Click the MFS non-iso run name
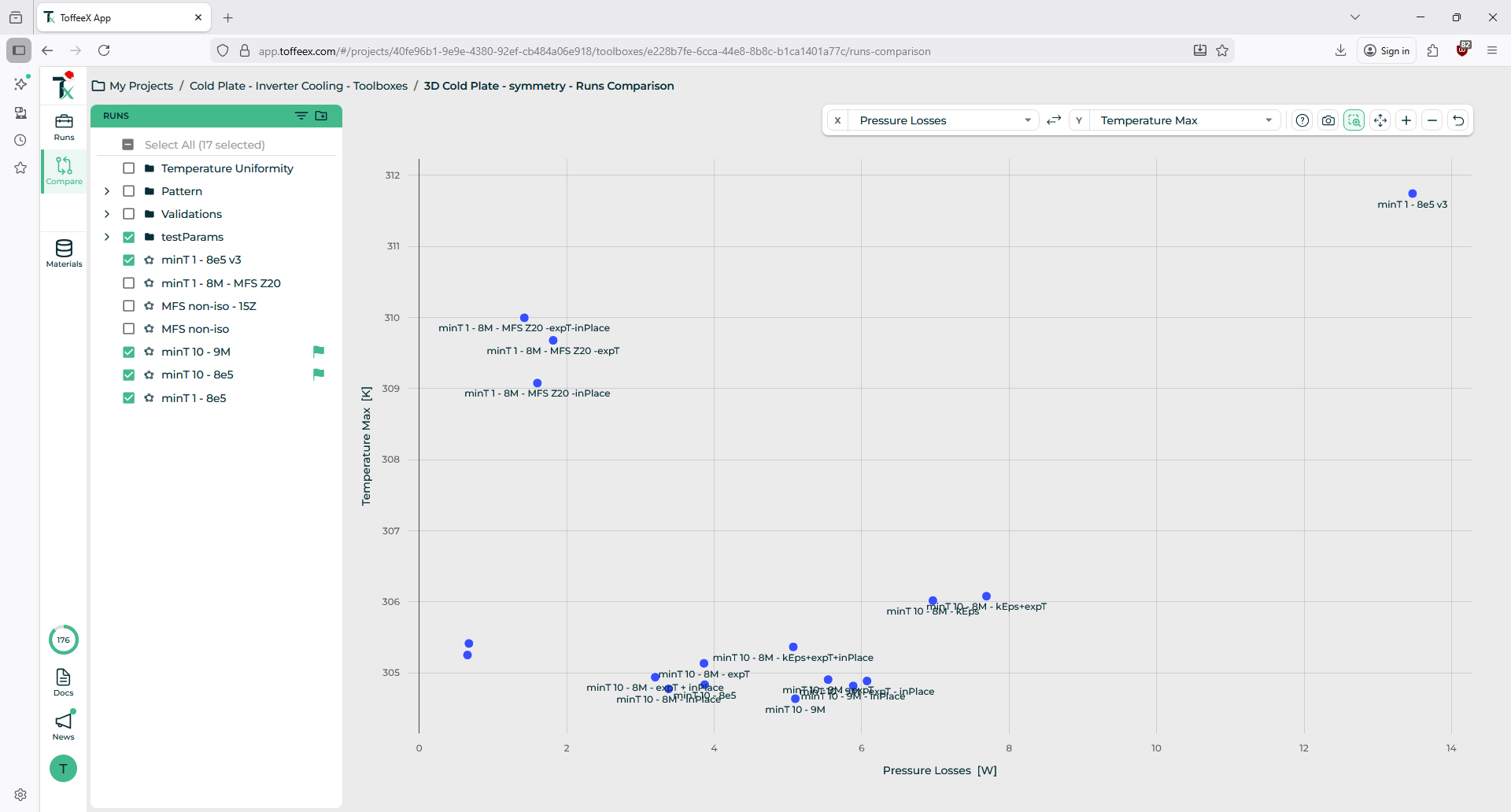The height and width of the screenshot is (812, 1511). click(195, 329)
